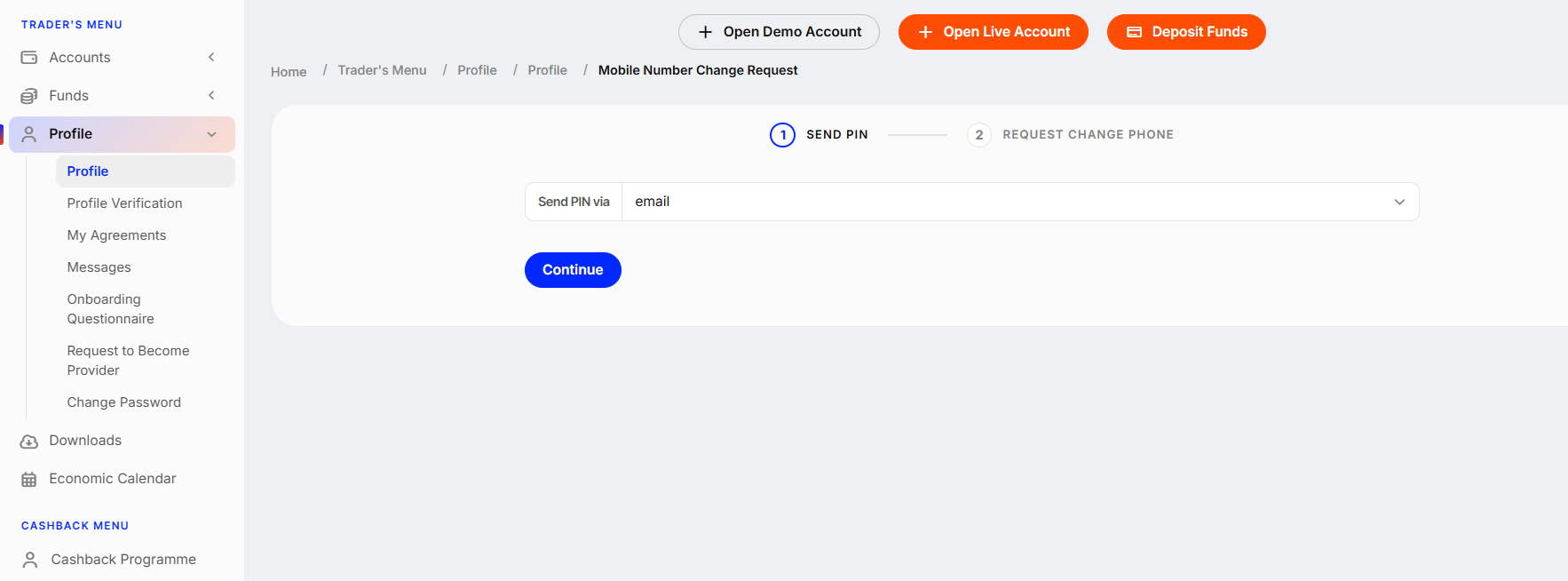Click the card icon on Deposit Funds
The width and height of the screenshot is (1568, 581).
tap(1134, 32)
